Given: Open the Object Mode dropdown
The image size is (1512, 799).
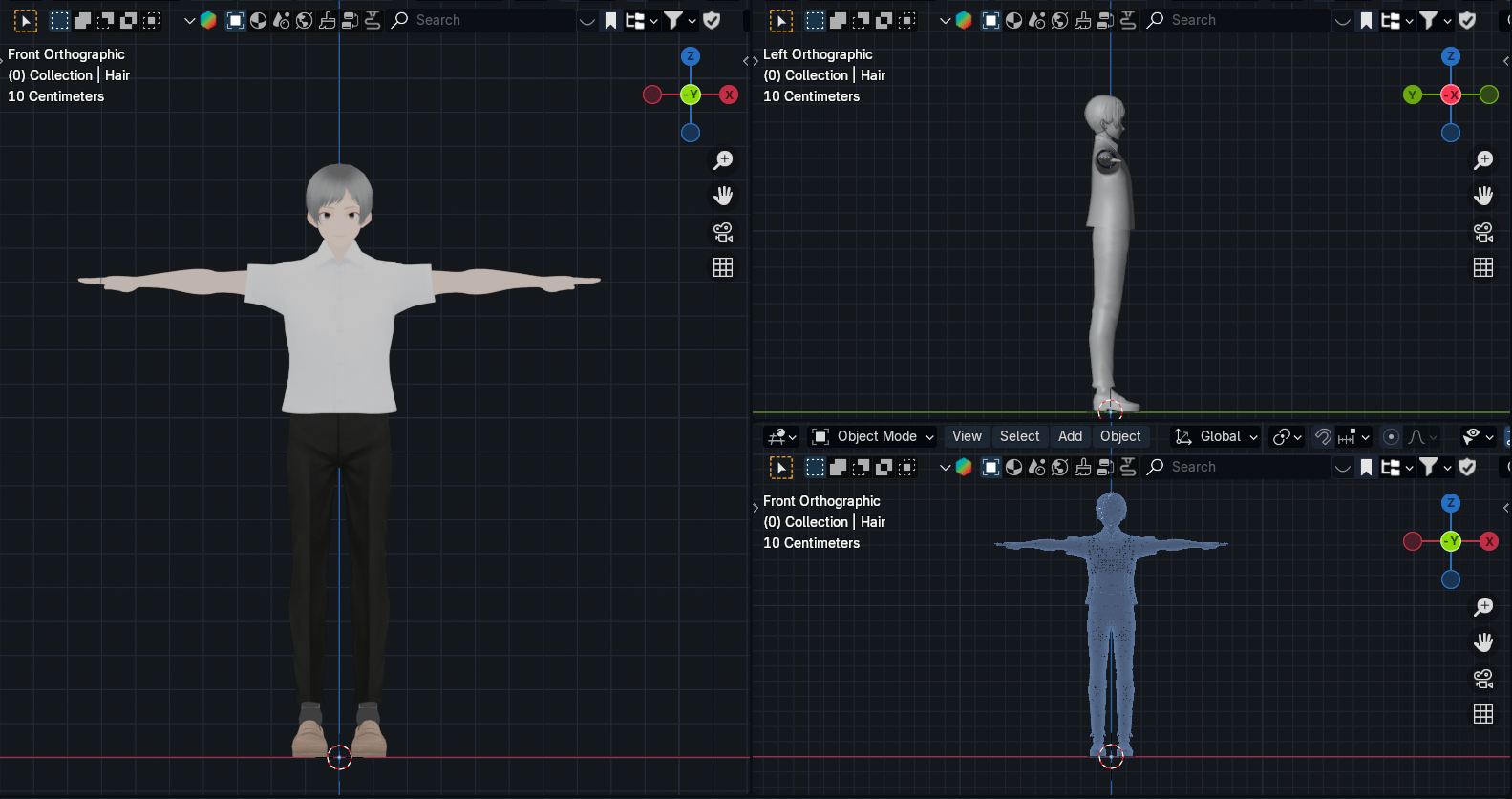Looking at the screenshot, I should (873, 437).
